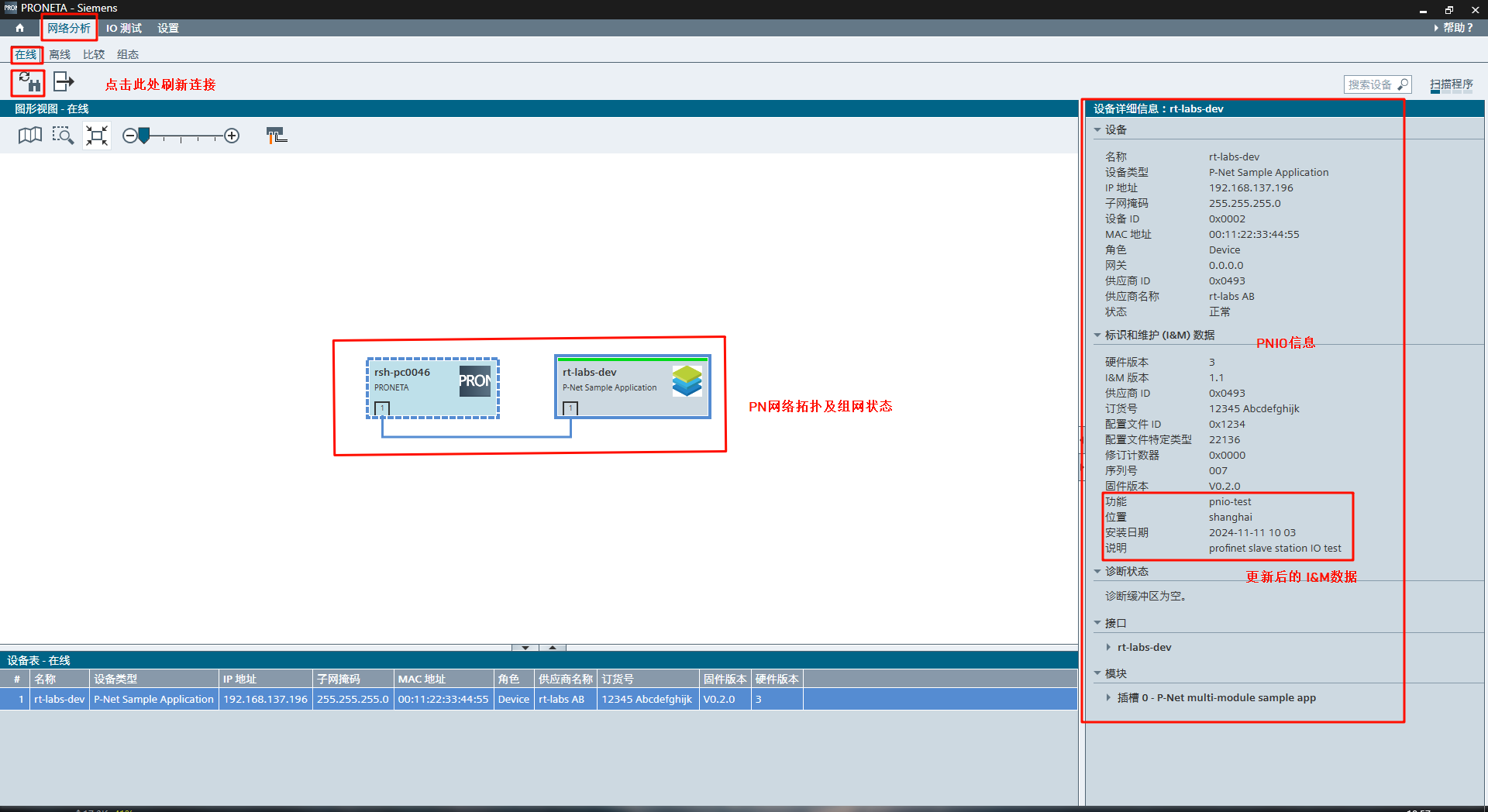
Task: Expand 插槽 0 P-Net multi-module sample app
Action: coord(1108,698)
